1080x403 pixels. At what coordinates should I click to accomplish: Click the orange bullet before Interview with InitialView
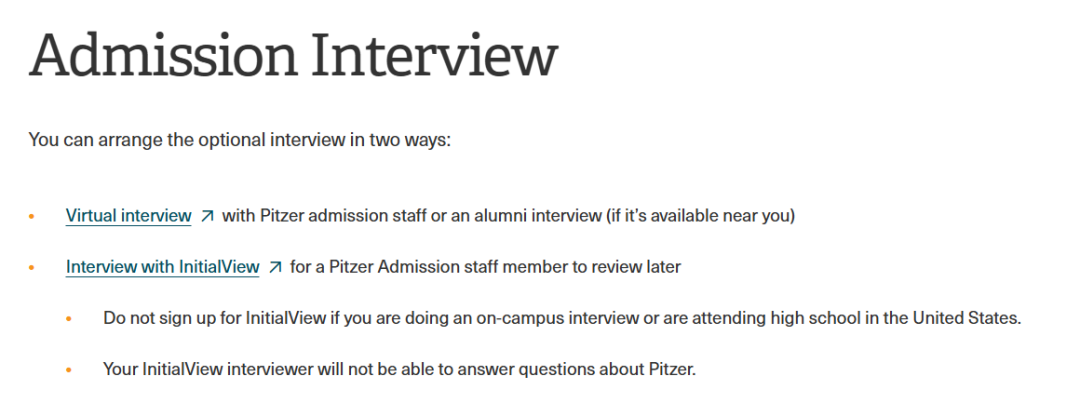pyautogui.click(x=31, y=268)
